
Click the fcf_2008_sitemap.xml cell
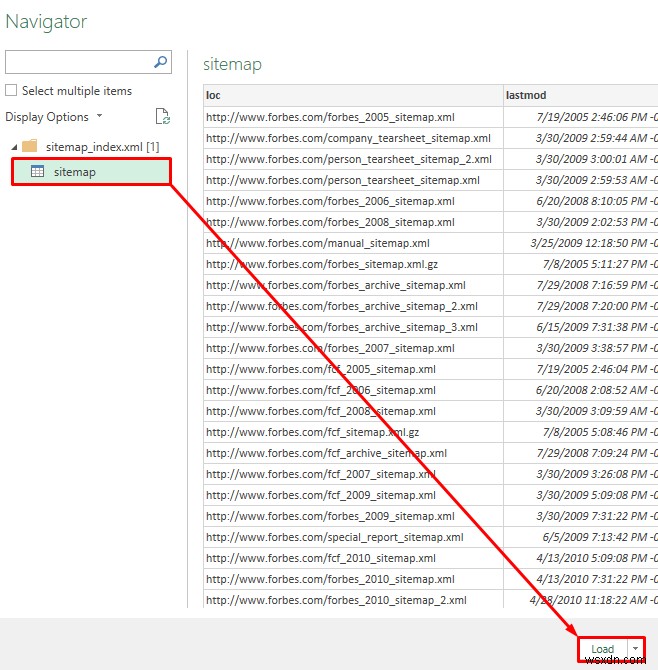(x=353, y=411)
